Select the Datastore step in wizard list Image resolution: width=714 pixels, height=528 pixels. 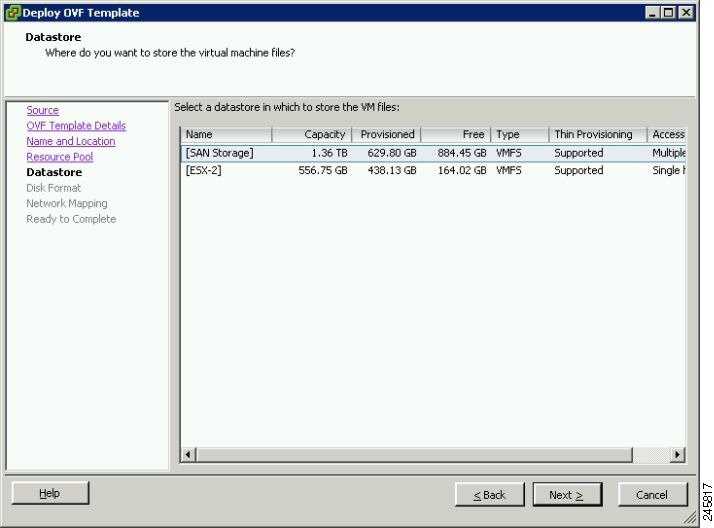tap(54, 172)
